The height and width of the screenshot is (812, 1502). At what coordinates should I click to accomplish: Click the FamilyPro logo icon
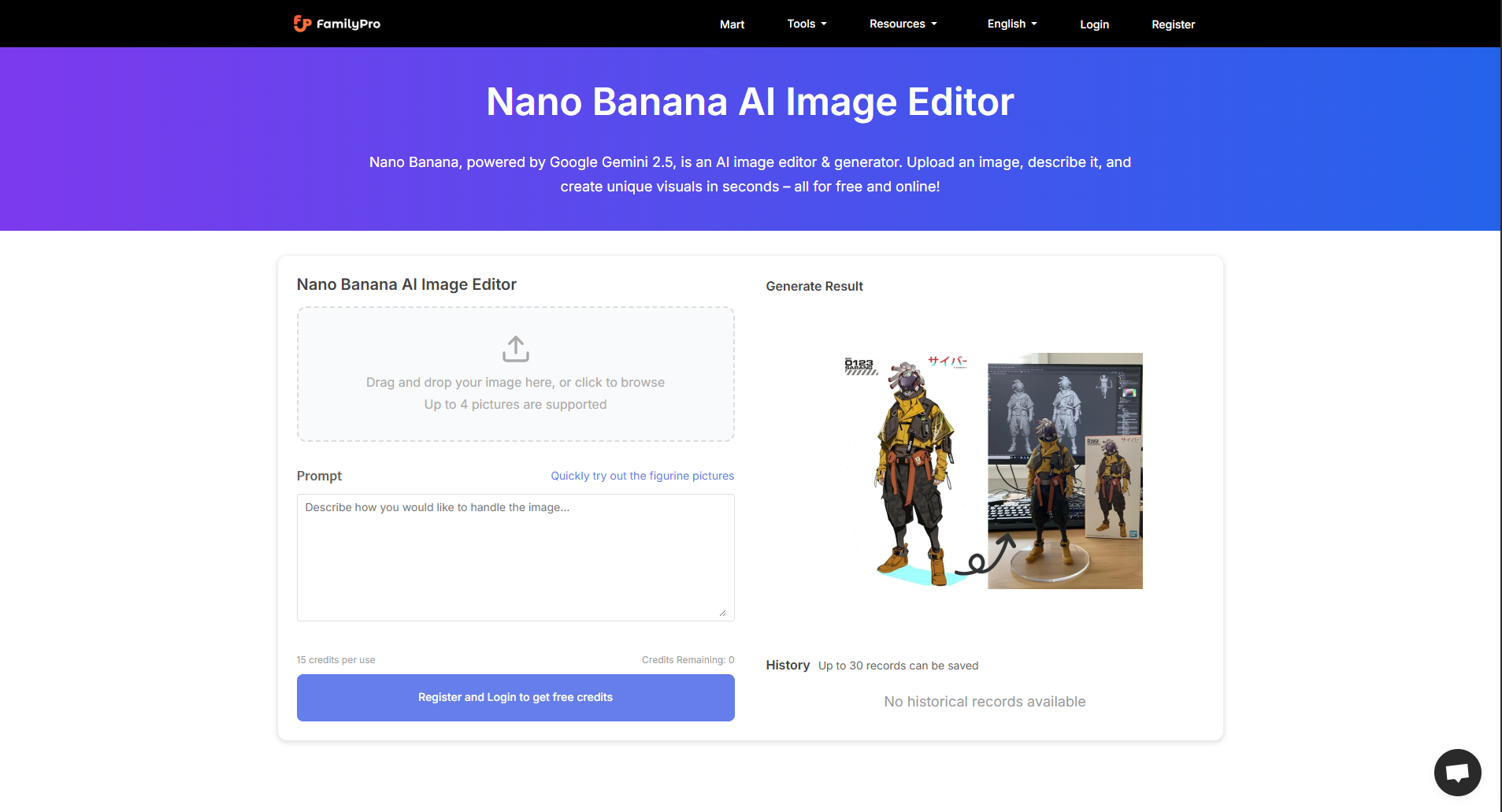(x=302, y=24)
